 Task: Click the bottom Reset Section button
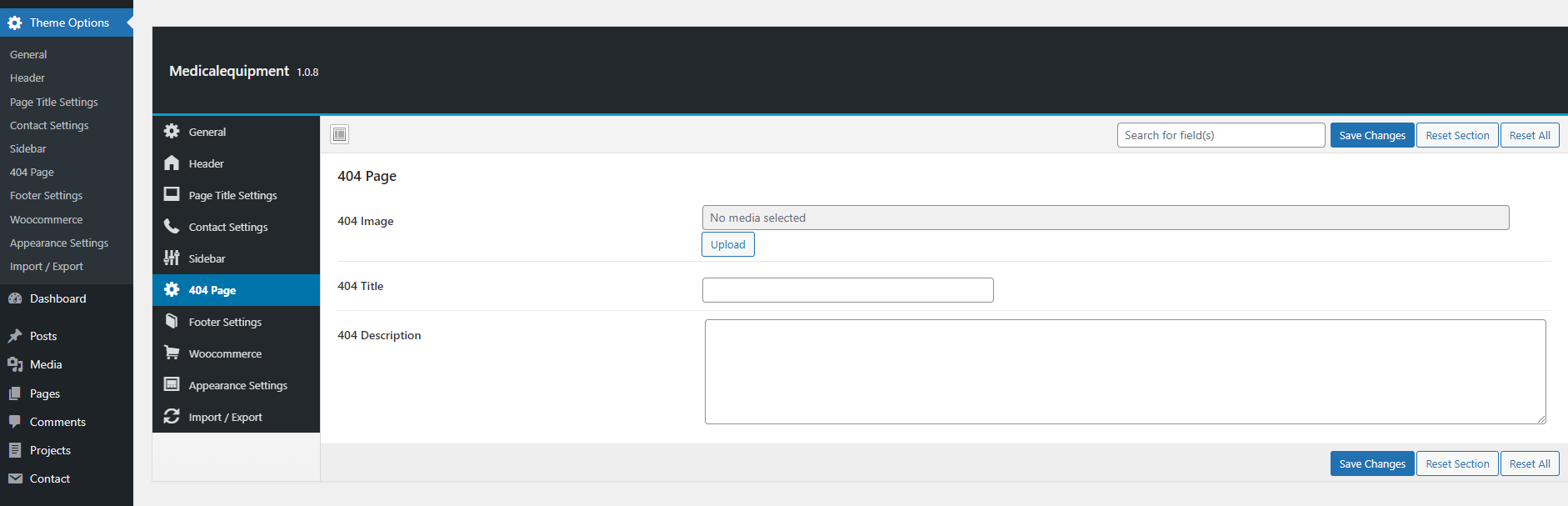click(1456, 463)
